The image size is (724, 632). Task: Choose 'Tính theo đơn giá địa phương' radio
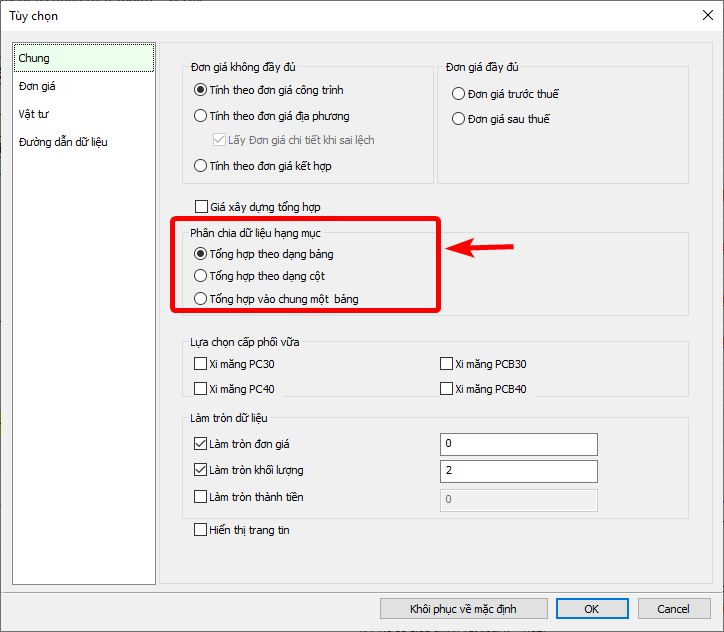pyautogui.click(x=201, y=116)
